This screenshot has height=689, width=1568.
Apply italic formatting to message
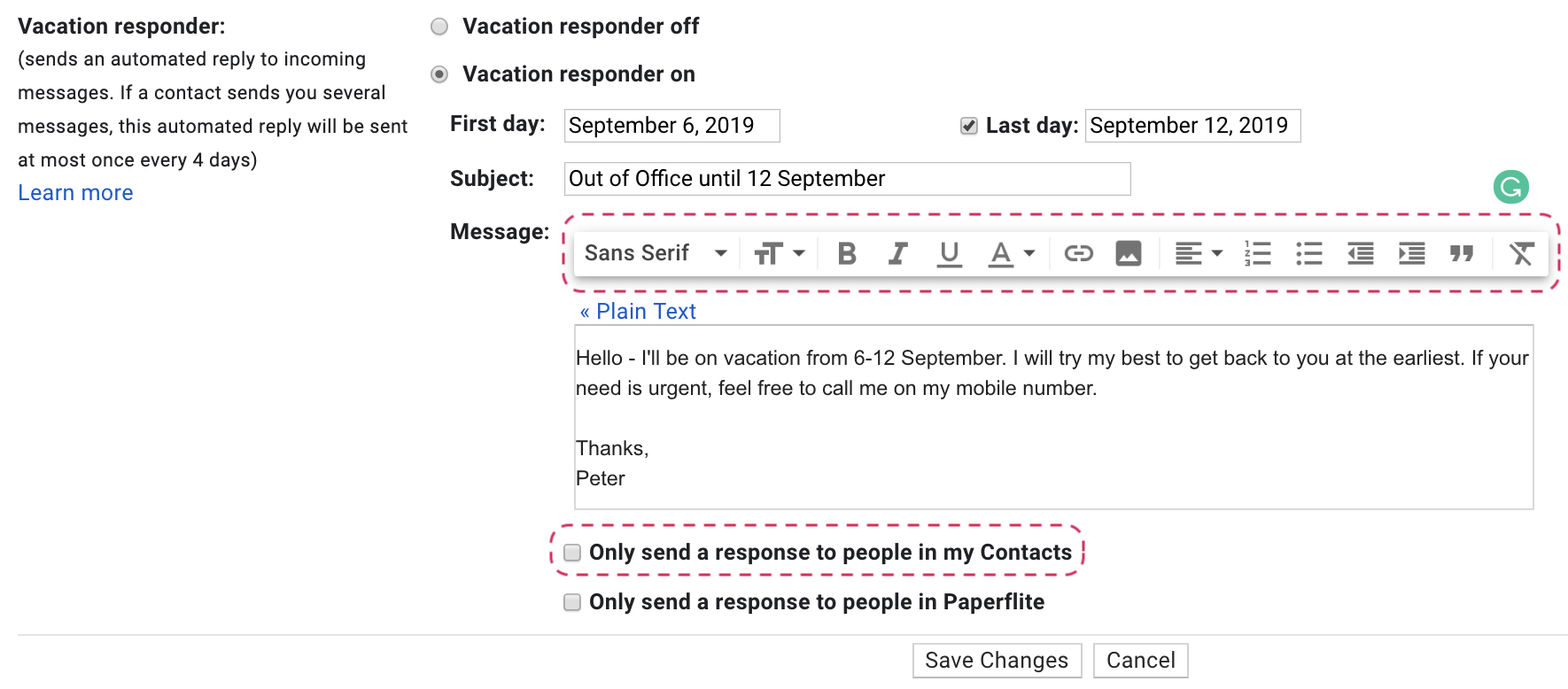[897, 254]
